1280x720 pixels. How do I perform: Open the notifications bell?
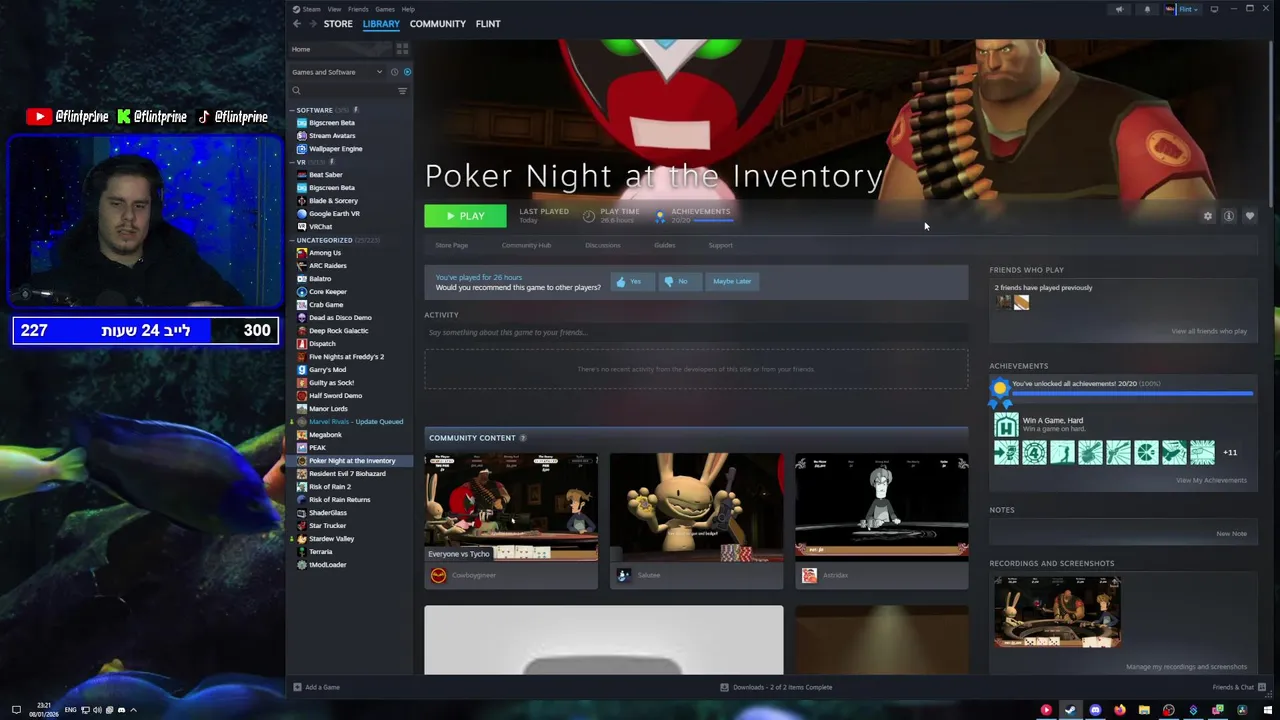click(1147, 9)
